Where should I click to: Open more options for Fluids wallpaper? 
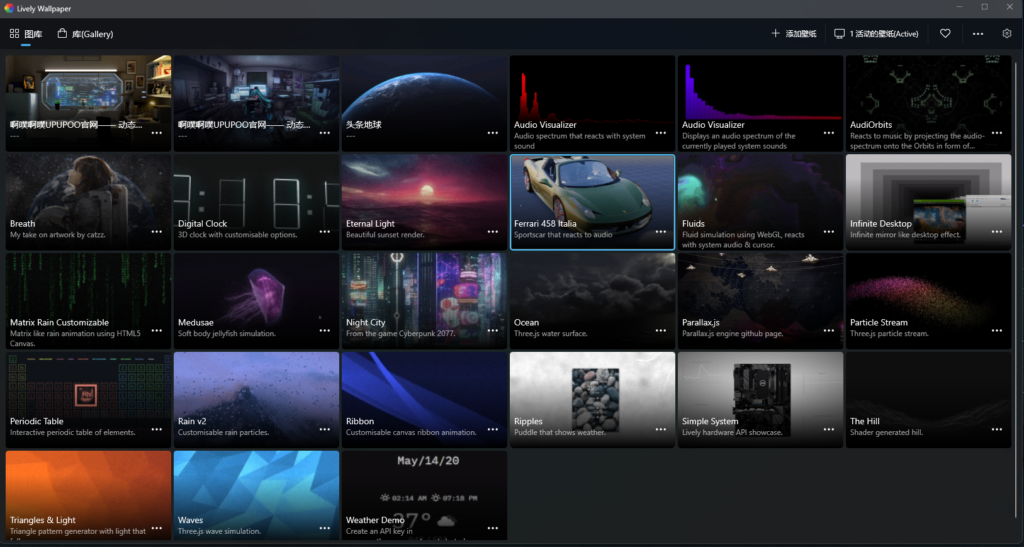(x=829, y=232)
